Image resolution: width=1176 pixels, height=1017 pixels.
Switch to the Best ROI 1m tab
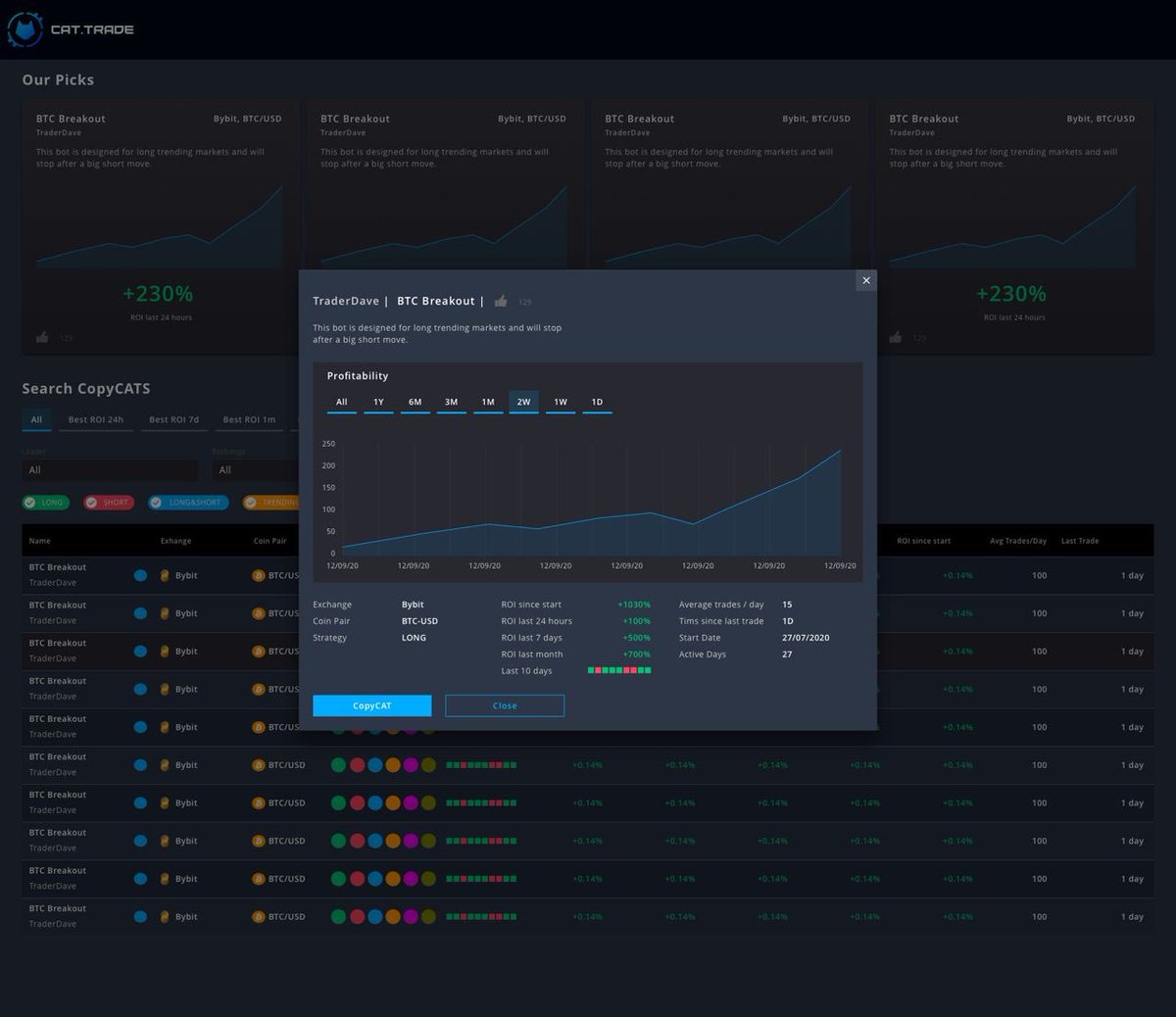coord(249,420)
